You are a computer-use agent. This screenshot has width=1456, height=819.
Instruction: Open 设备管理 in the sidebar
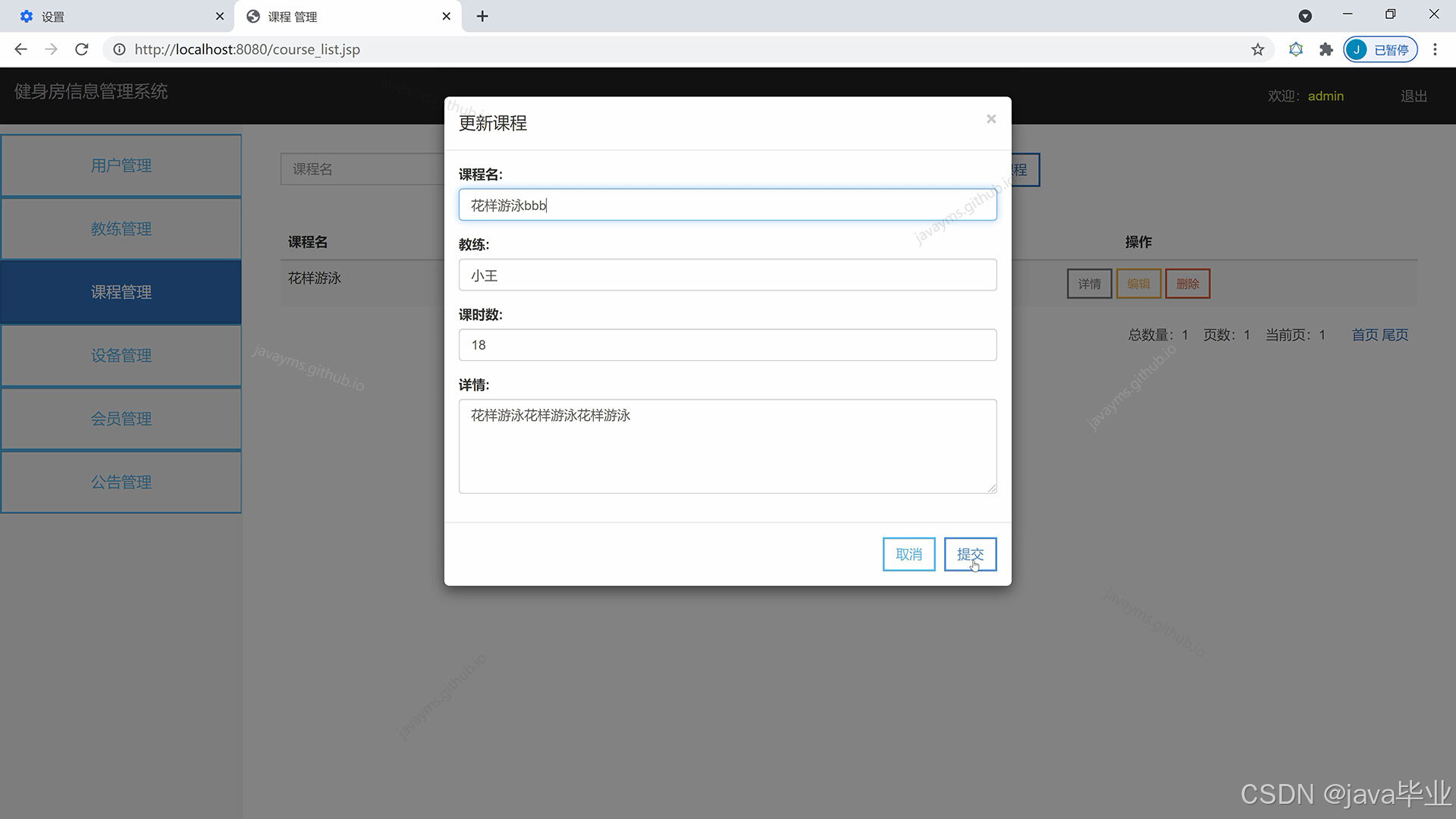coord(121,355)
